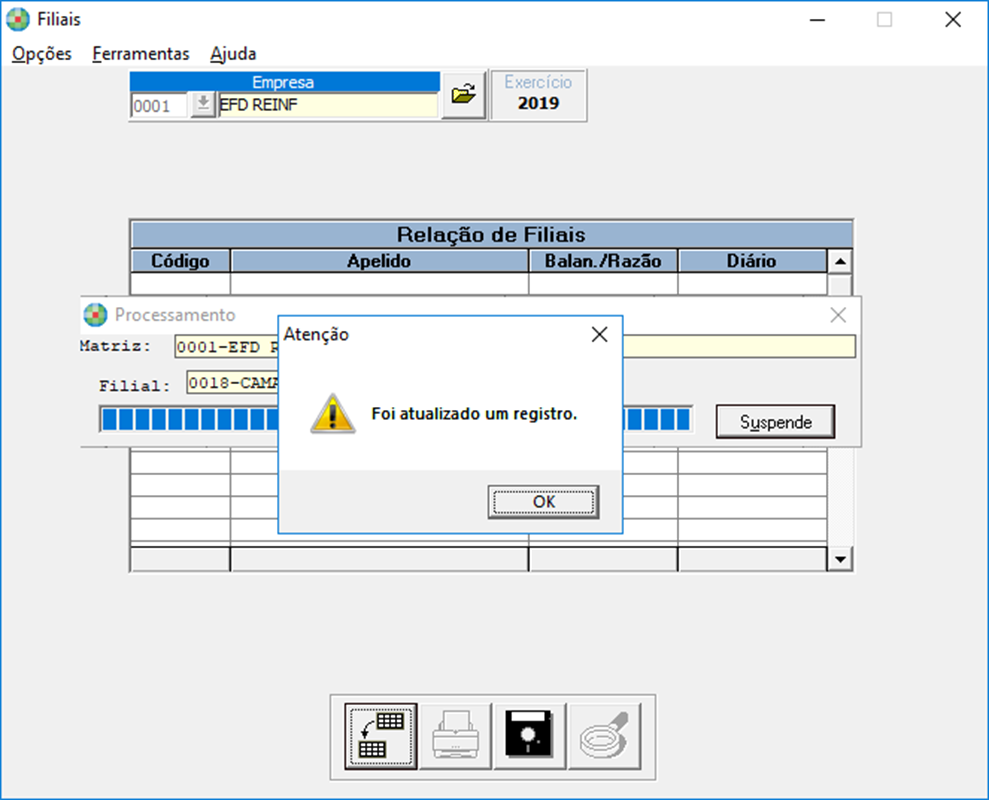Screen dimensions: 989x800
Task: Click the scroll up arrow of Filiais table
Action: point(840,261)
